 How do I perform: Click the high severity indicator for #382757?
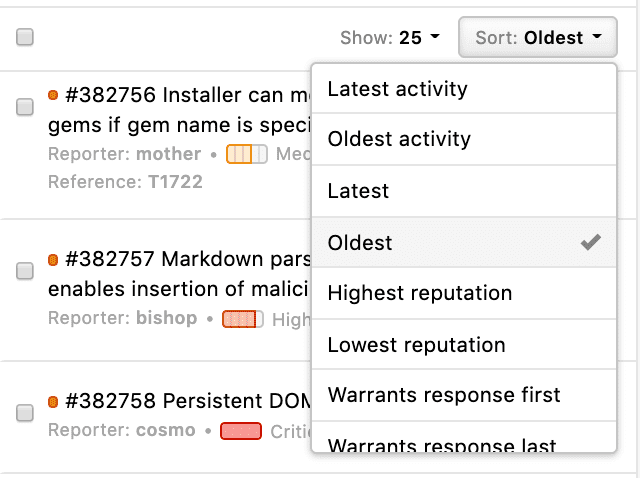click(x=242, y=319)
